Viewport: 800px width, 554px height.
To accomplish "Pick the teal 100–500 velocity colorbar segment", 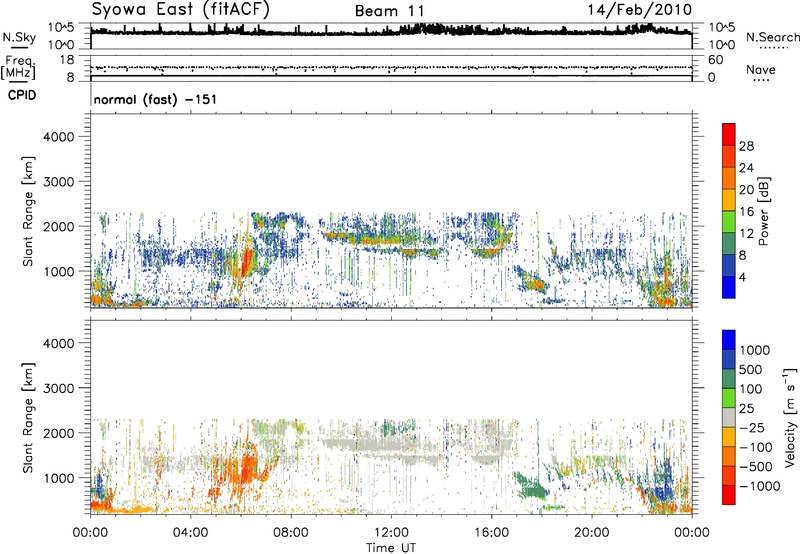I will click(729, 379).
